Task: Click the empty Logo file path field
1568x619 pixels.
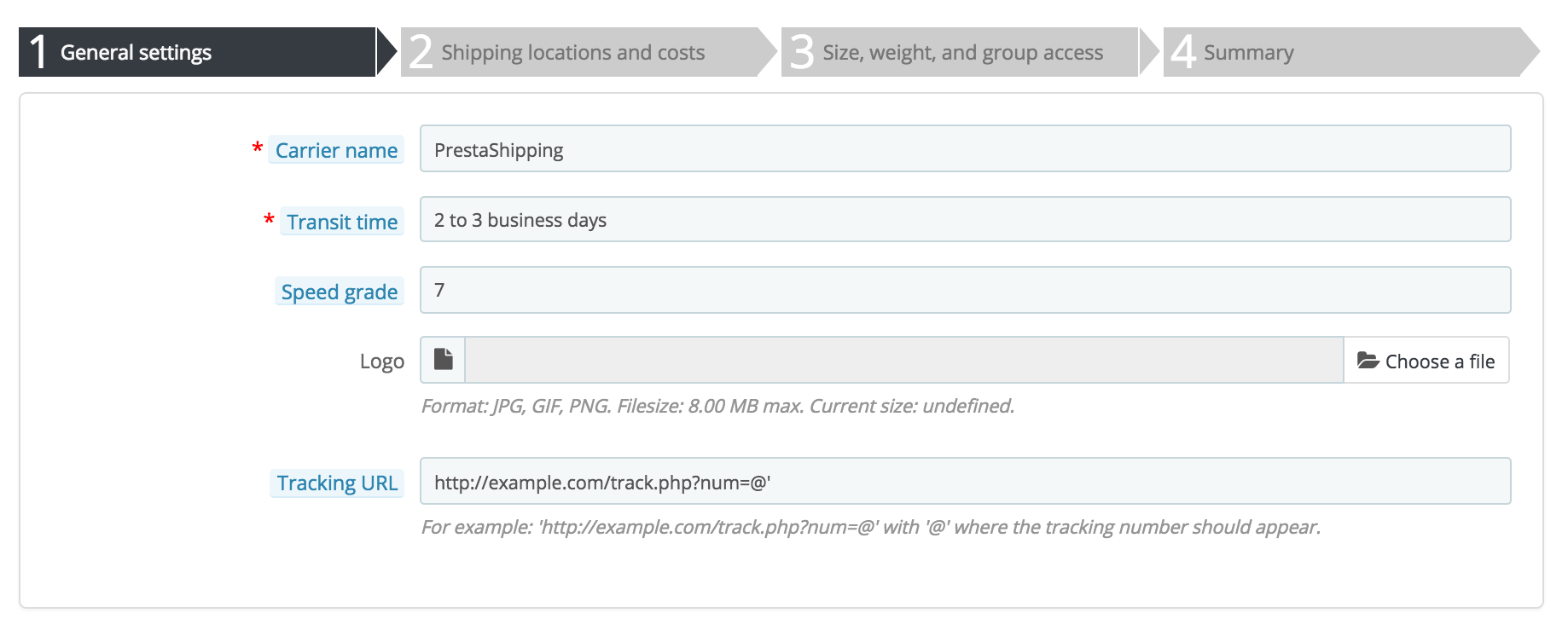Action: pos(903,360)
